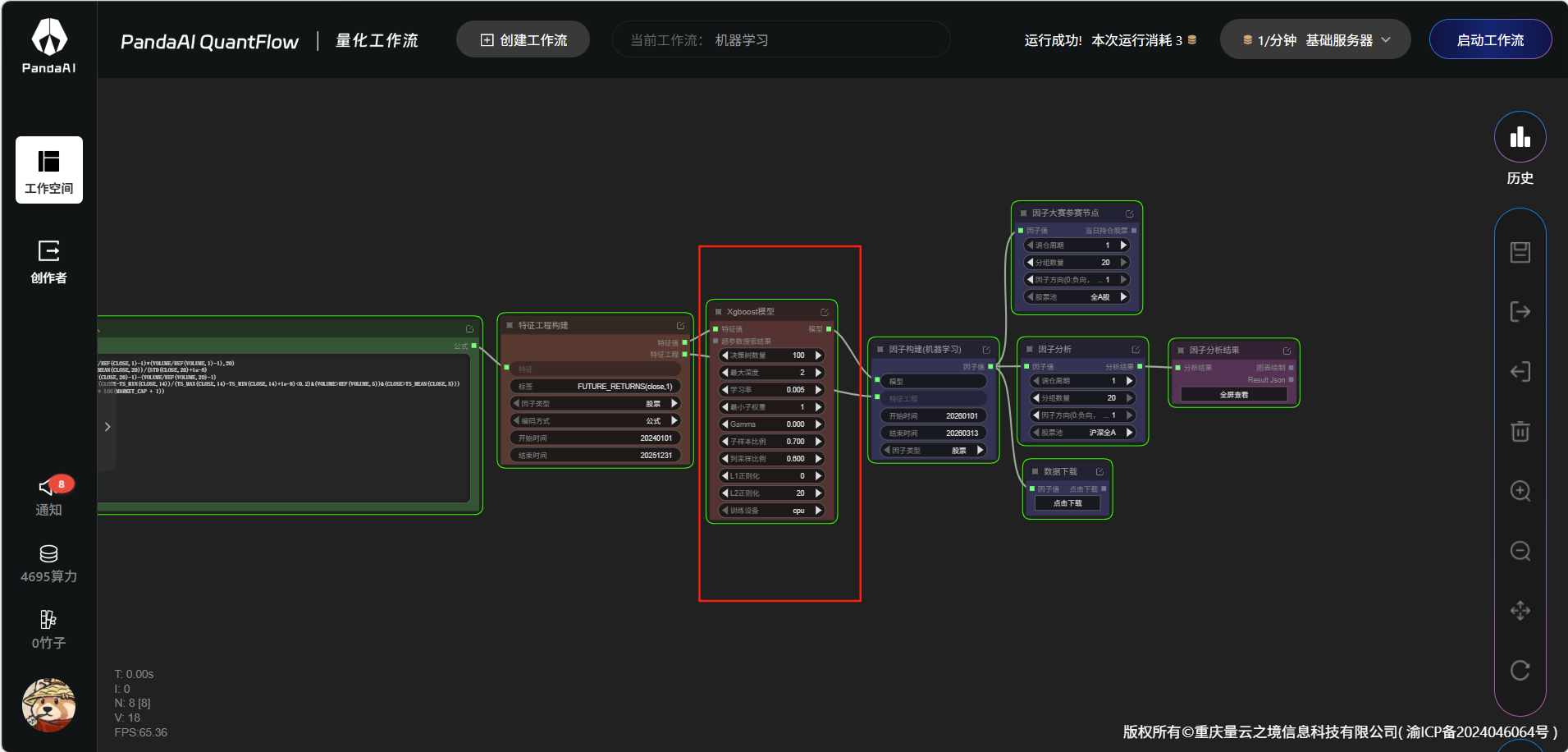Open 通知 notifications with badge 8
The width and height of the screenshot is (1568, 752).
coord(49,497)
